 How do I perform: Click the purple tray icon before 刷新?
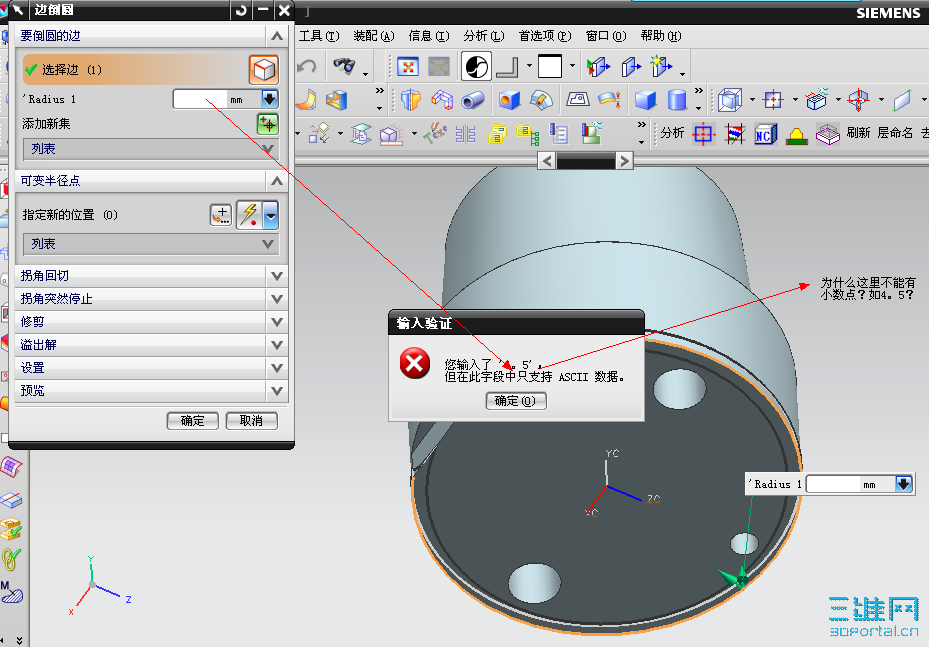tap(828, 134)
